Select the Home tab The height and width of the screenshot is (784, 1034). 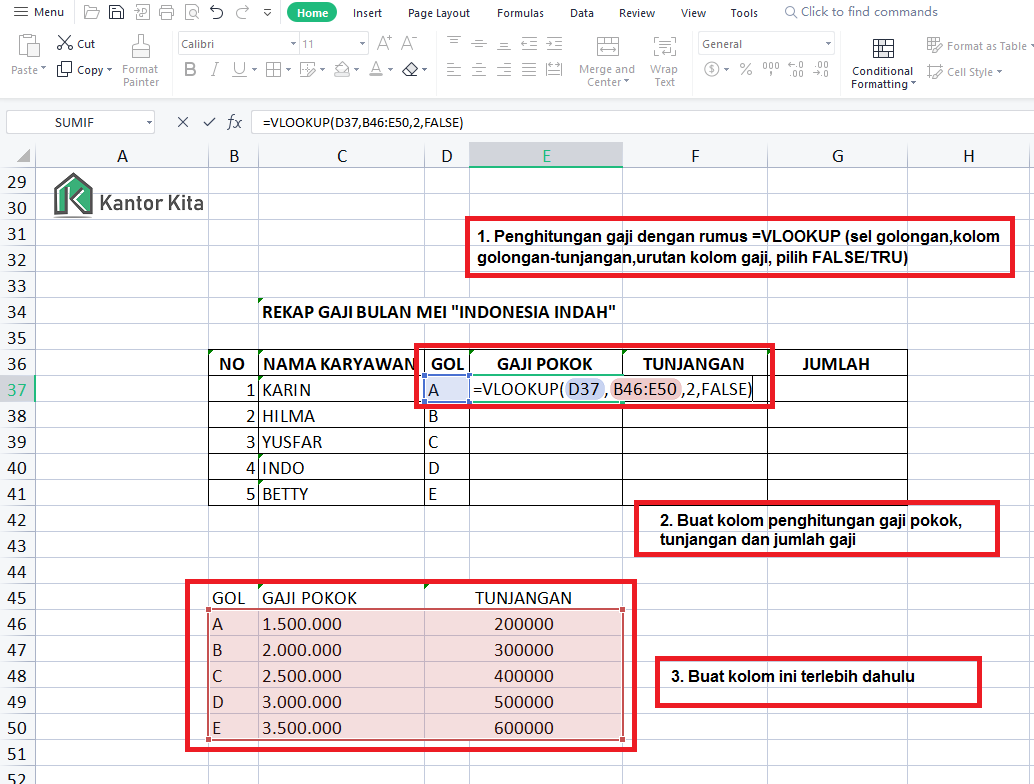312,13
